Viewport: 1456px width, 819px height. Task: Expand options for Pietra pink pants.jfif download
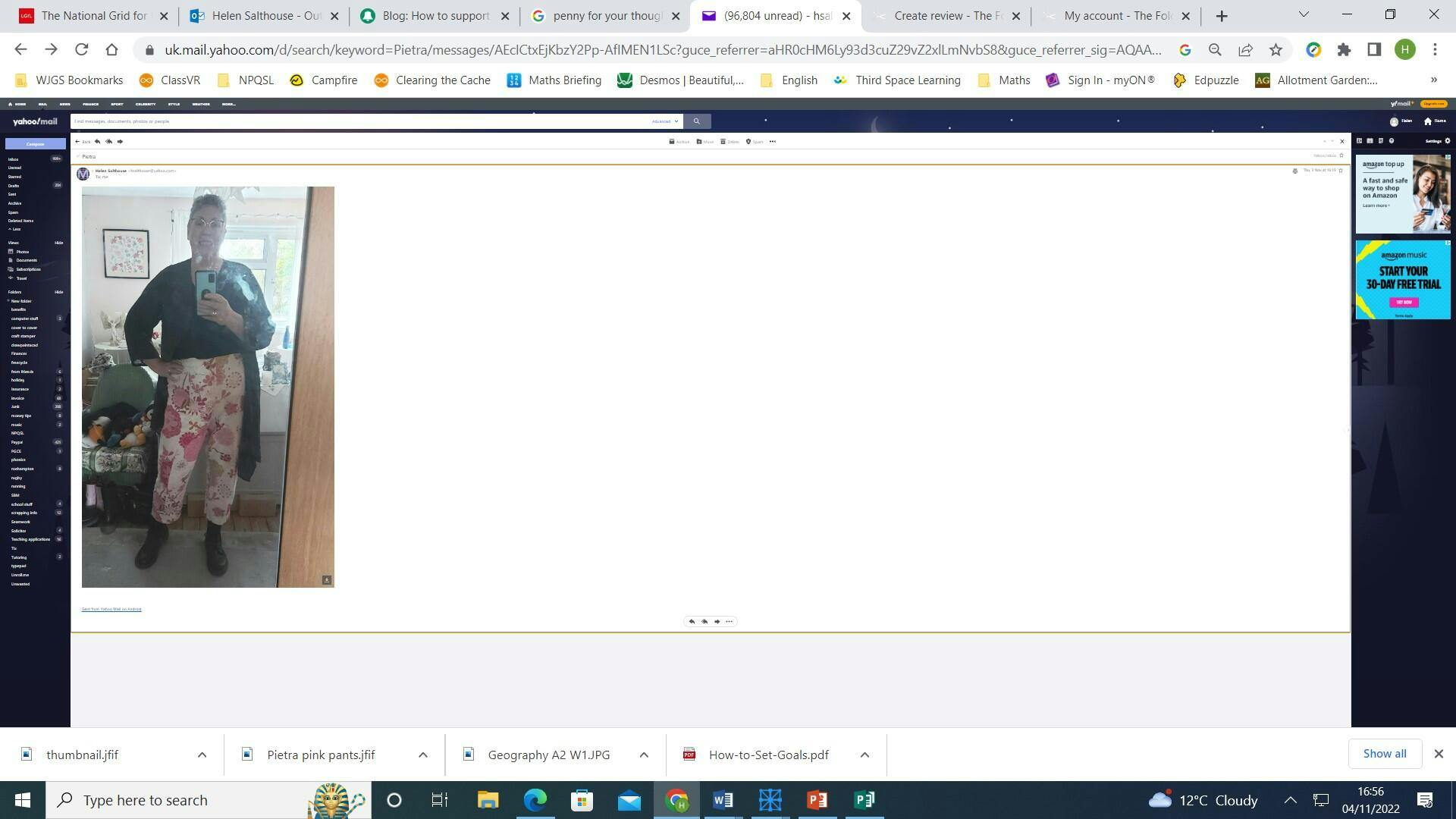[x=423, y=755]
